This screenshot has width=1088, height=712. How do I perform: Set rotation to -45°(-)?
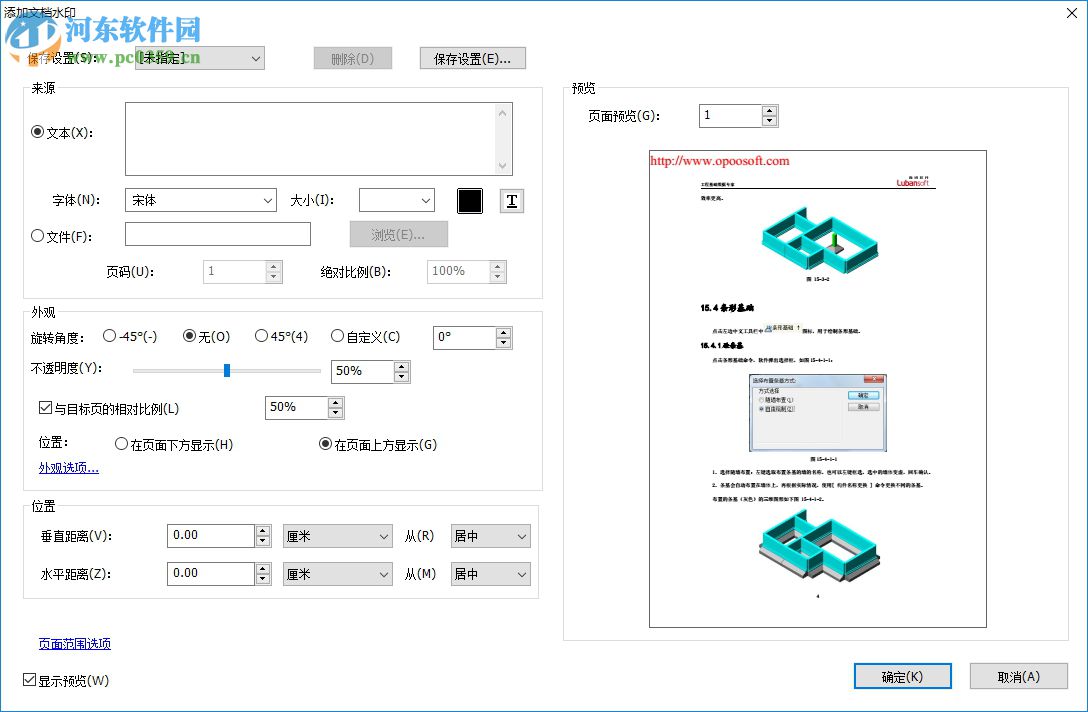[x=109, y=336]
